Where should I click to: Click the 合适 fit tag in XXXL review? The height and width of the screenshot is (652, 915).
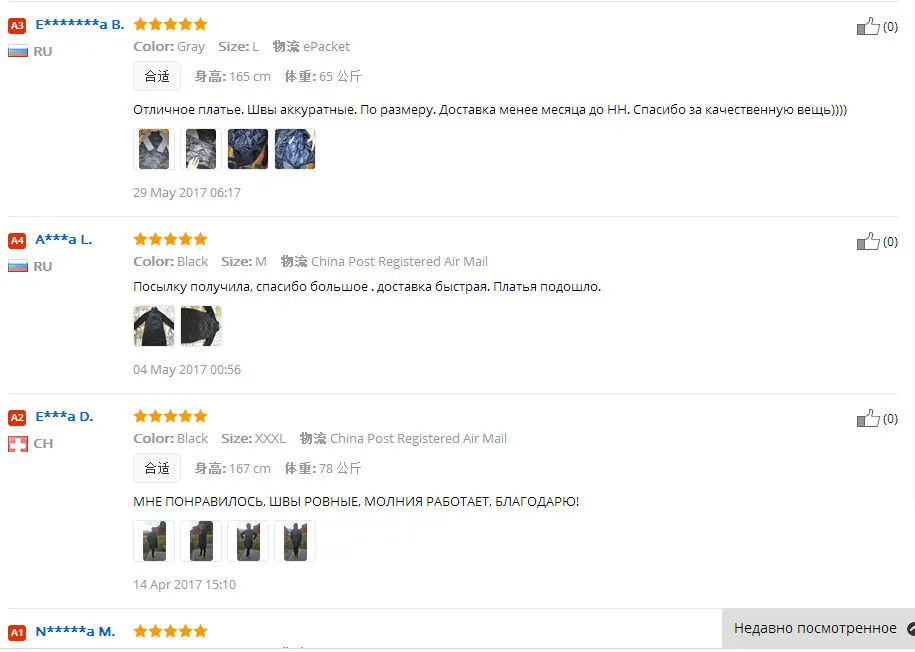pyautogui.click(x=157, y=468)
